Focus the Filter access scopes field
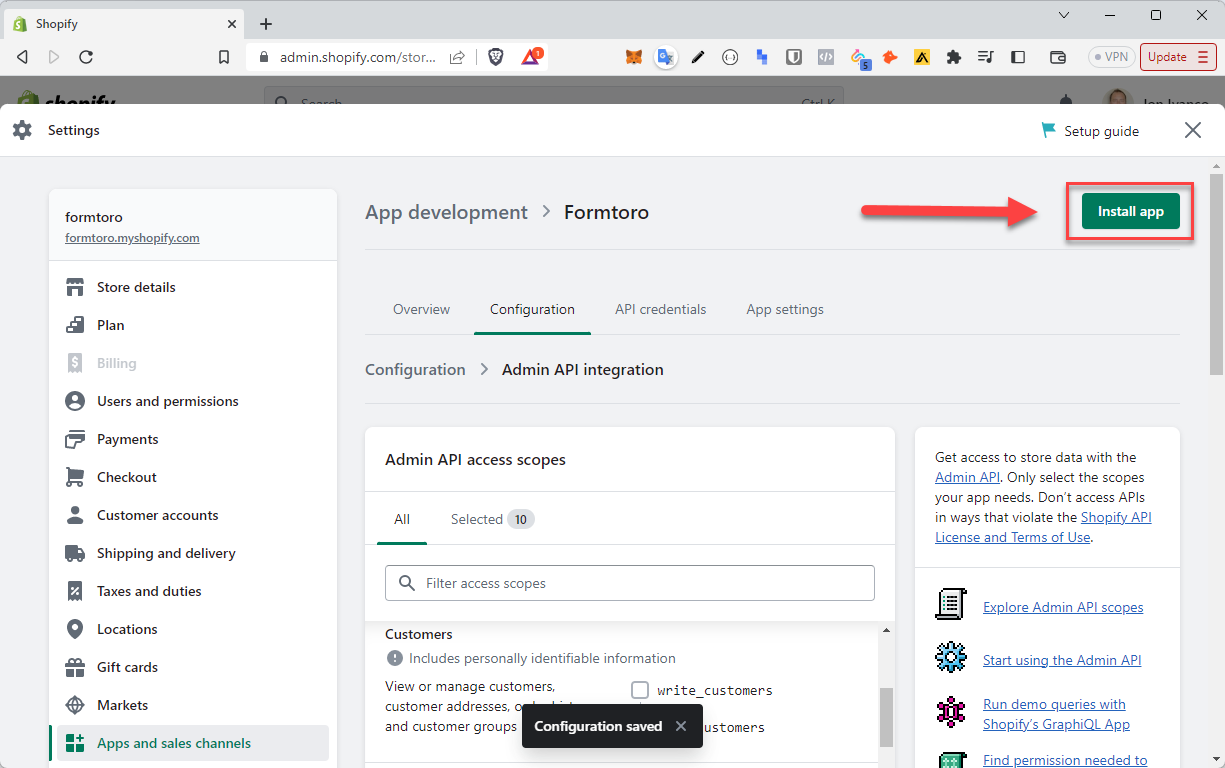 pos(630,583)
